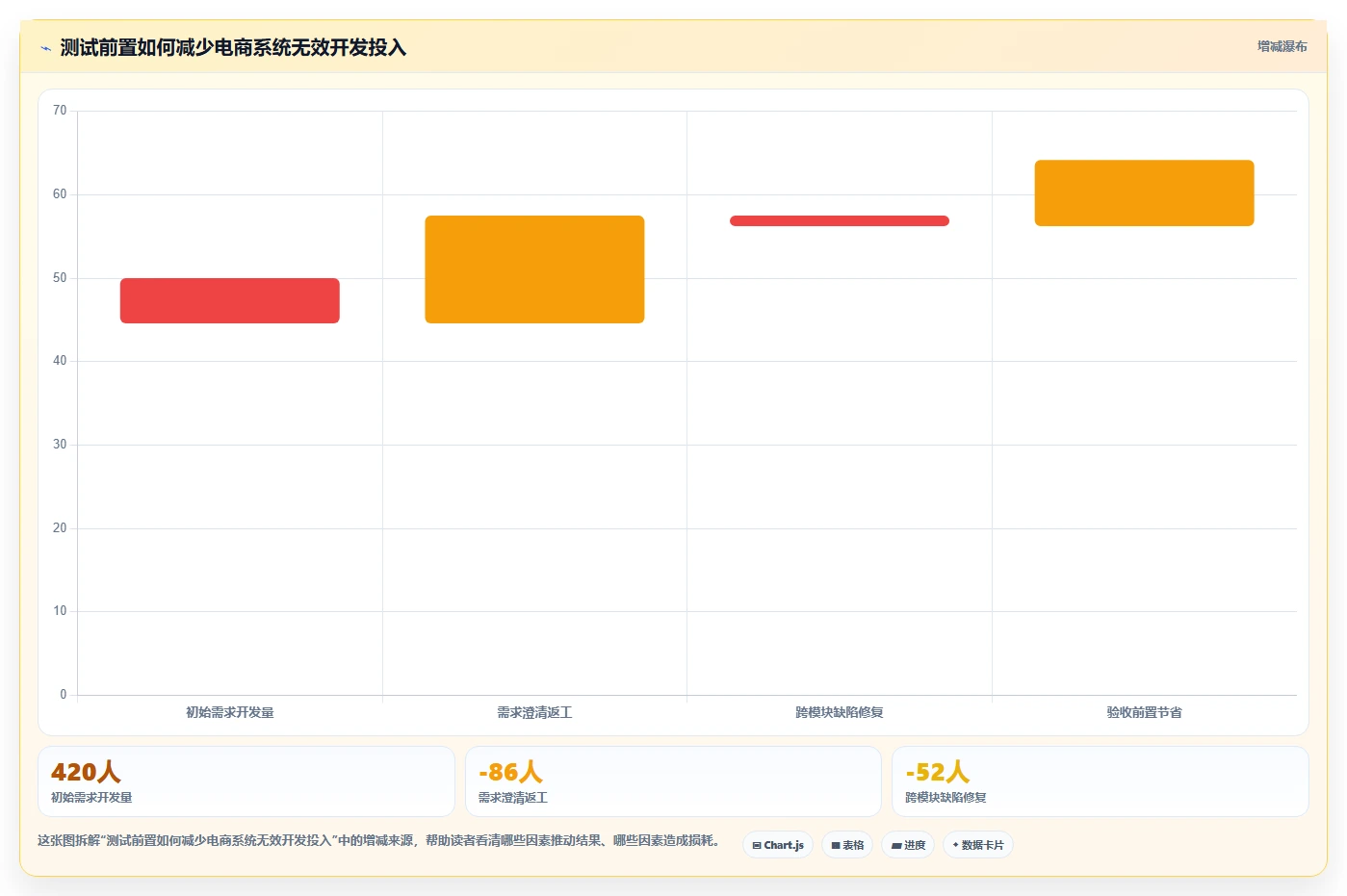This screenshot has height=896, width=1347.
Task: Open the -52人 跨模块缺陷修复 card
Action: (x=1101, y=781)
